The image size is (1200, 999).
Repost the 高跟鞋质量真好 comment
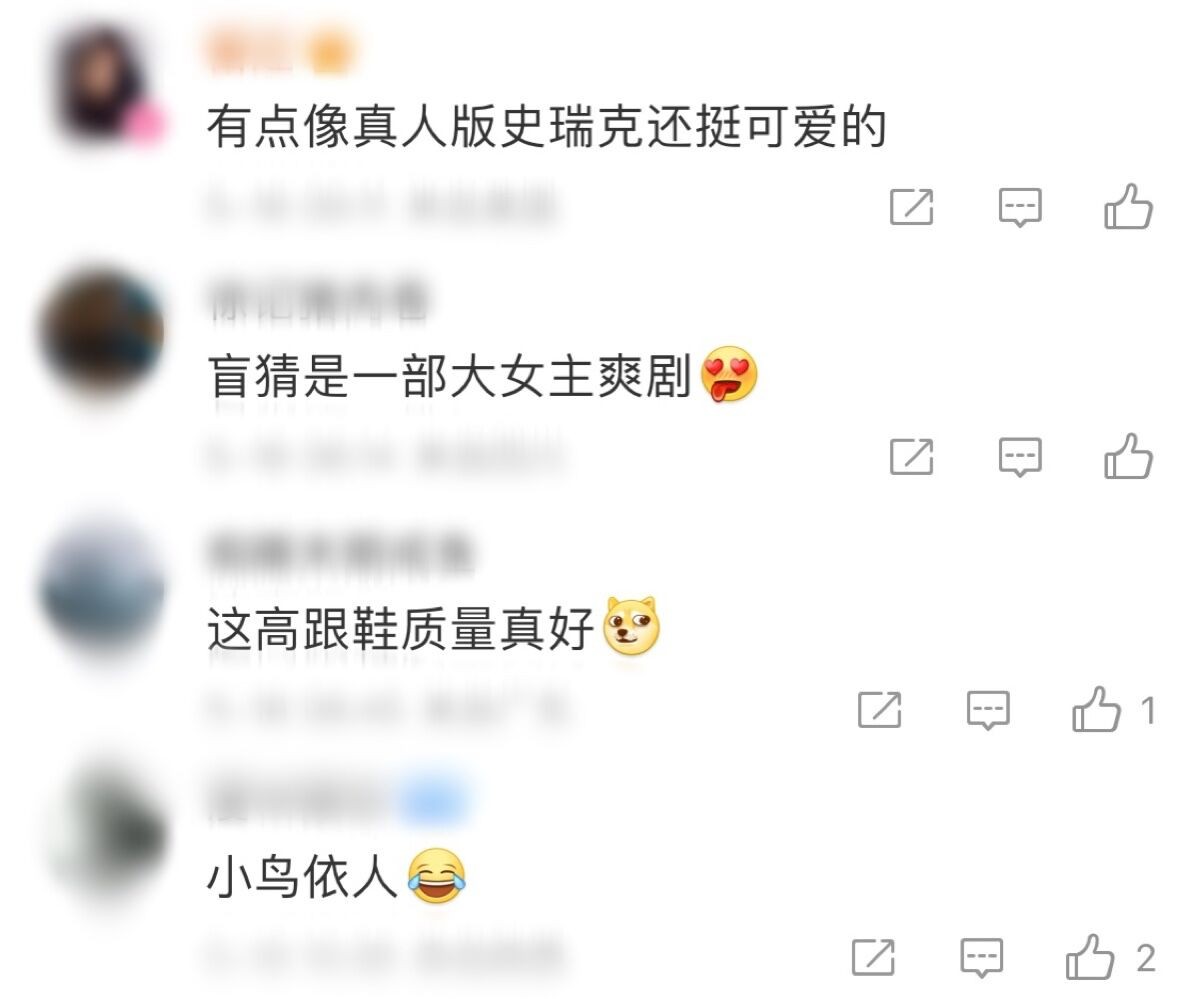[879, 710]
